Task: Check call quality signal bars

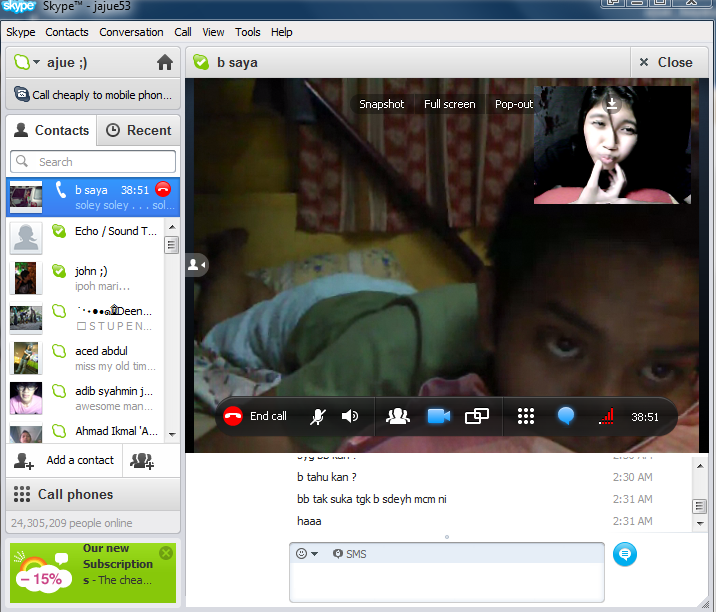Action: [606, 416]
